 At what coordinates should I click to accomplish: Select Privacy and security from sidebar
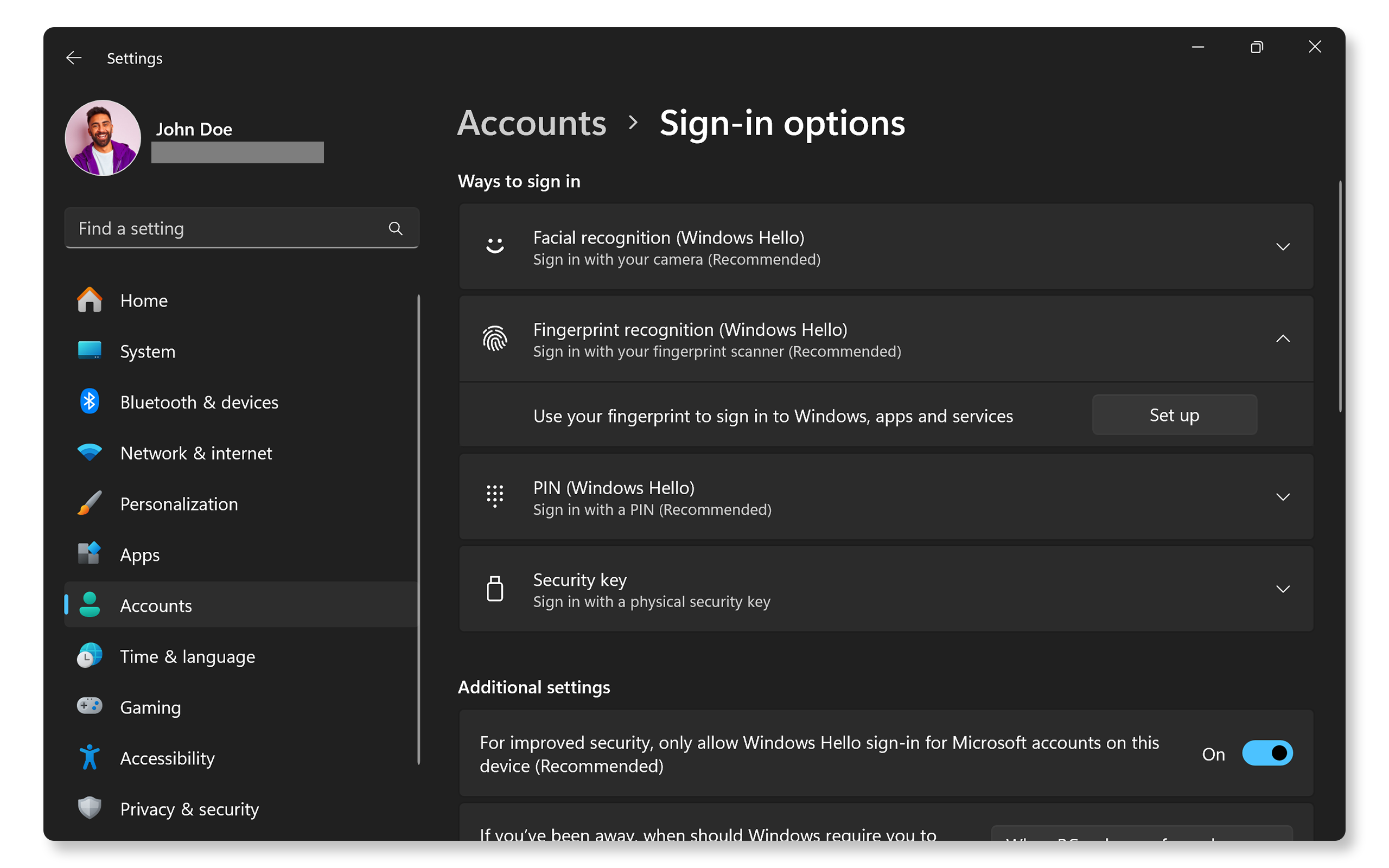click(x=191, y=808)
